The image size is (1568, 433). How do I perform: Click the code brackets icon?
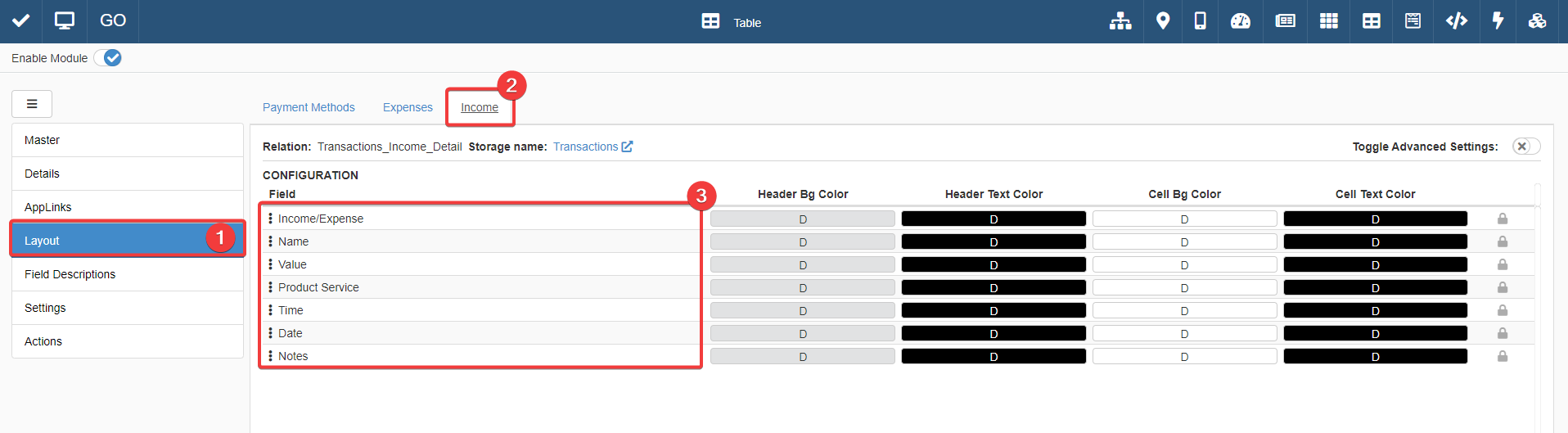(1456, 21)
